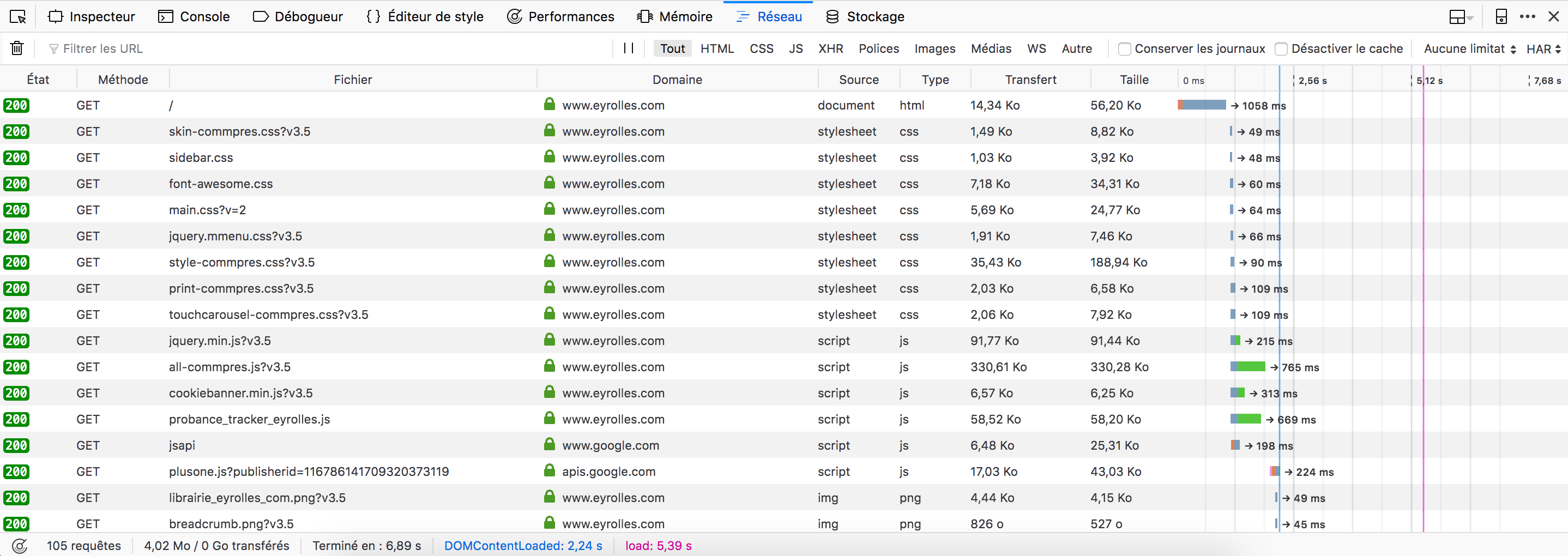Open the three-dots devtools options menu
1568x556 pixels.
pyautogui.click(x=1527, y=16)
